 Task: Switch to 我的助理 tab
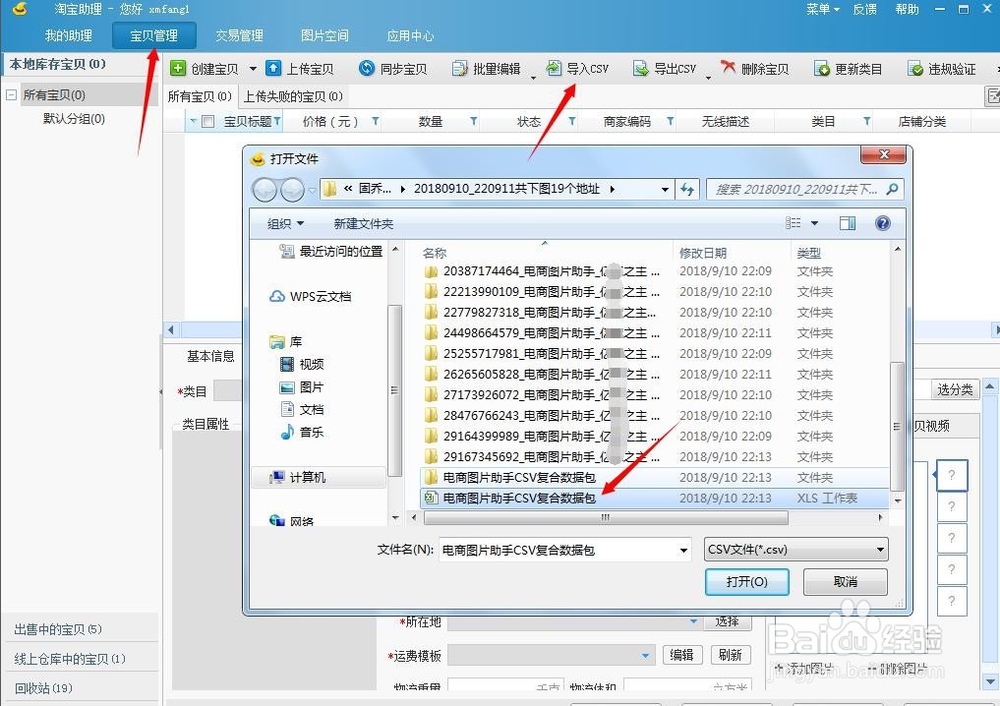click(x=68, y=36)
